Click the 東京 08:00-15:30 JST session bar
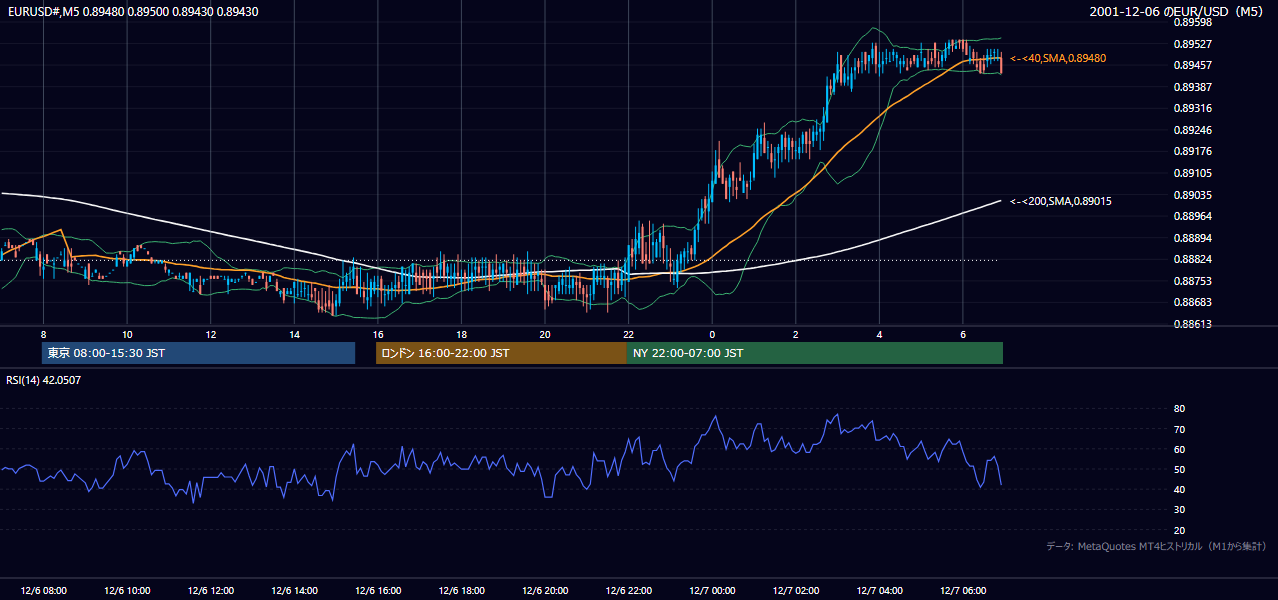 tap(198, 353)
